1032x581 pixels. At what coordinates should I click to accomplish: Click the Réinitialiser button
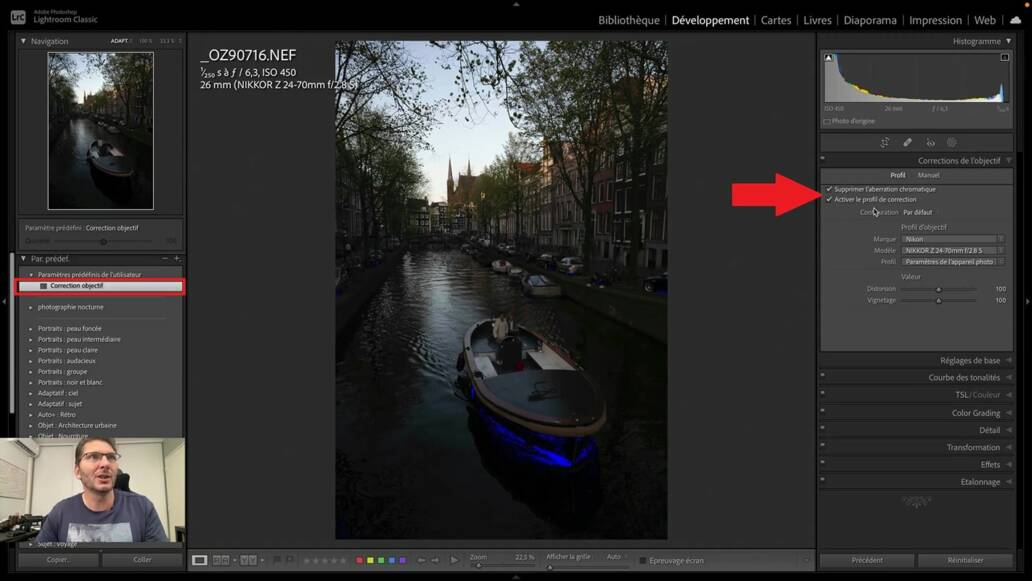point(965,560)
